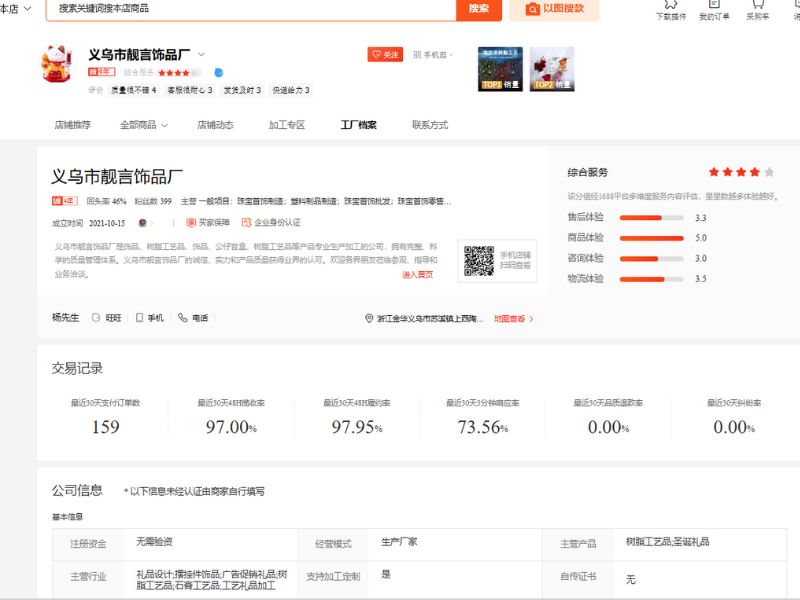800x600 pixels.
Task: Click the 买家保障 buyer protection icon
Action: point(191,222)
